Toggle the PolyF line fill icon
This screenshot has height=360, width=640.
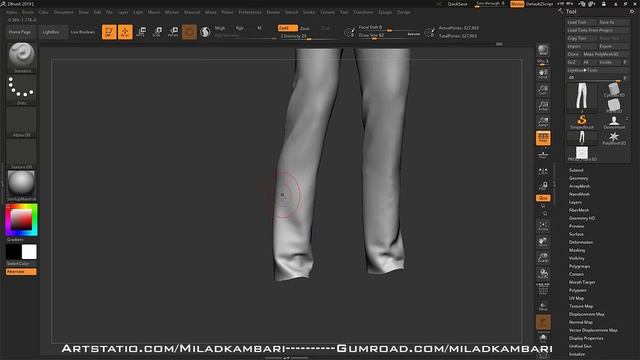[543, 289]
